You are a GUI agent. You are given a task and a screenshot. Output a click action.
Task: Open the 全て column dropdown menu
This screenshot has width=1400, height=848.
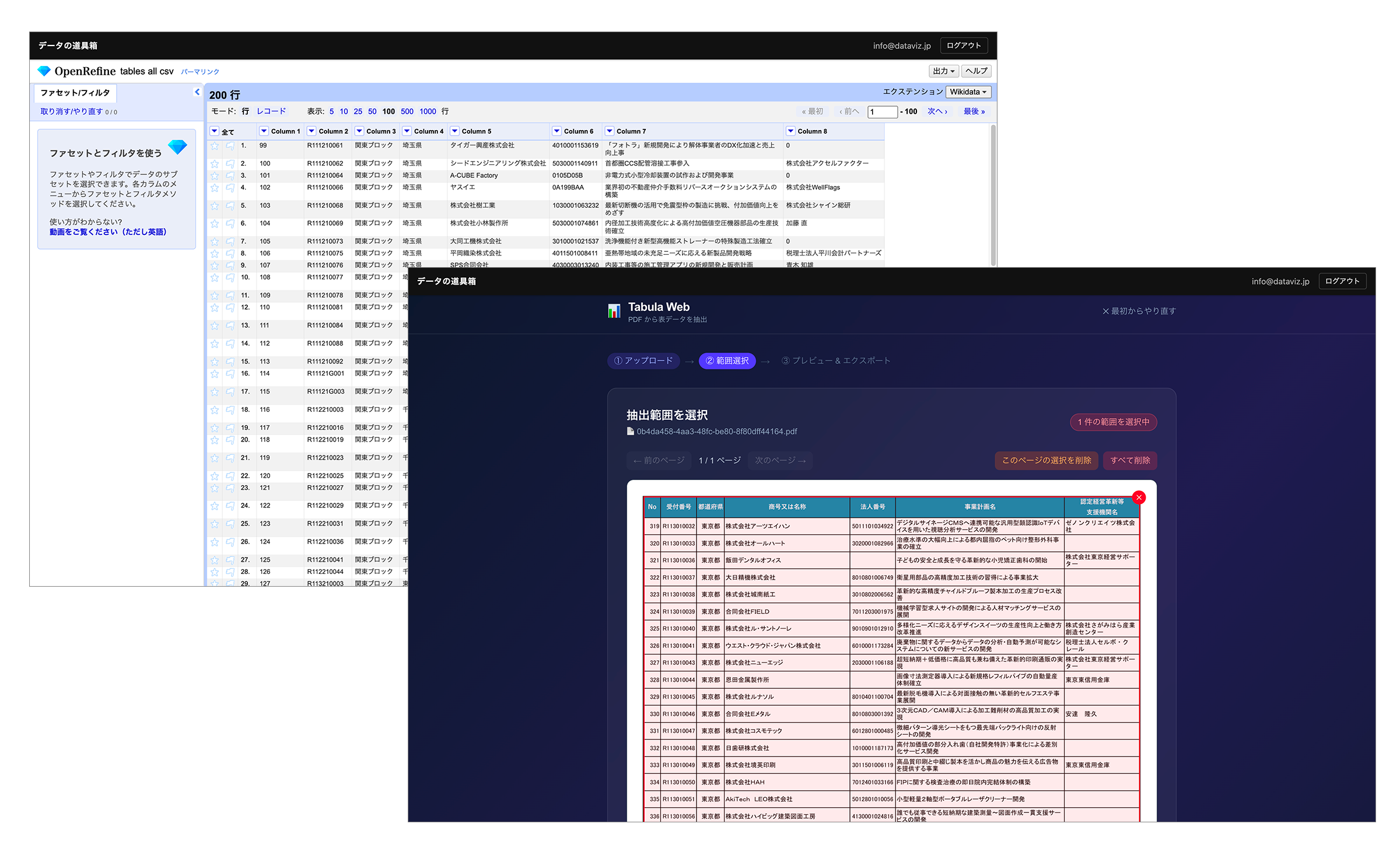pos(215,131)
